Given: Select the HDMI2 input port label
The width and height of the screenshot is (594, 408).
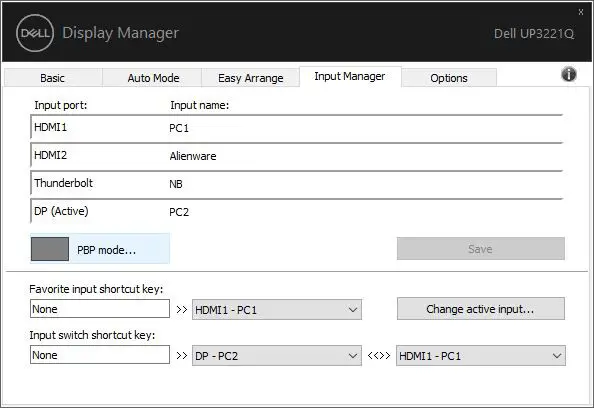Looking at the screenshot, I should coord(50,155).
